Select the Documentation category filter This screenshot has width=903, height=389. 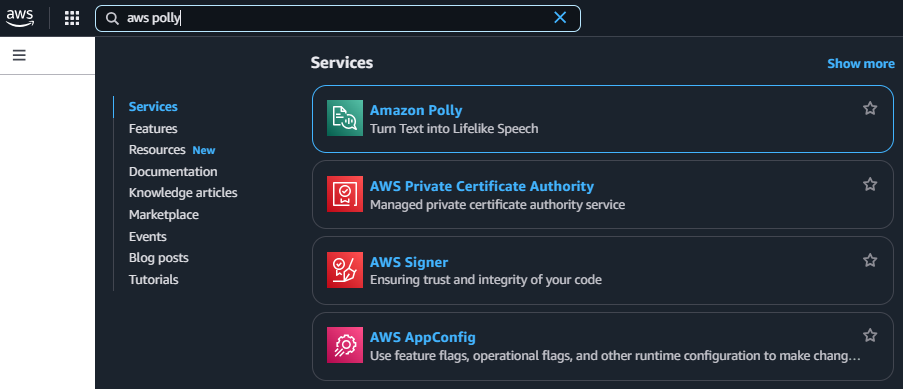(x=173, y=172)
